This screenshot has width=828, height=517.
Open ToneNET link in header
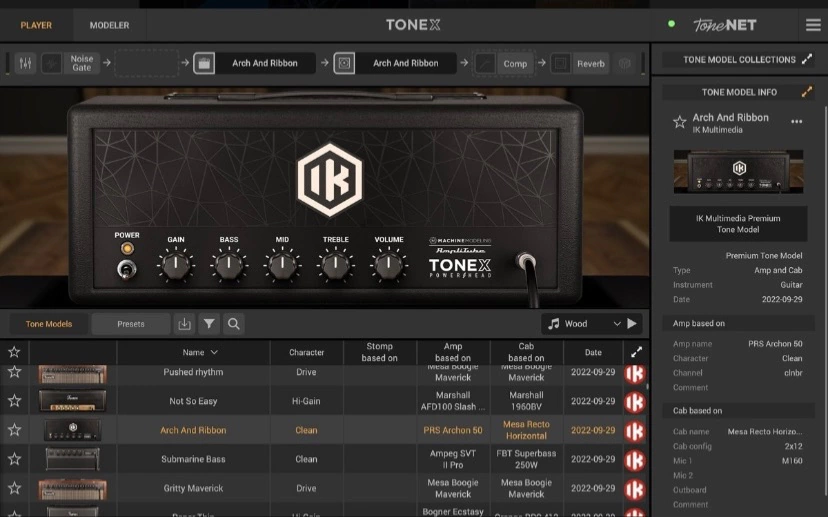tap(725, 24)
